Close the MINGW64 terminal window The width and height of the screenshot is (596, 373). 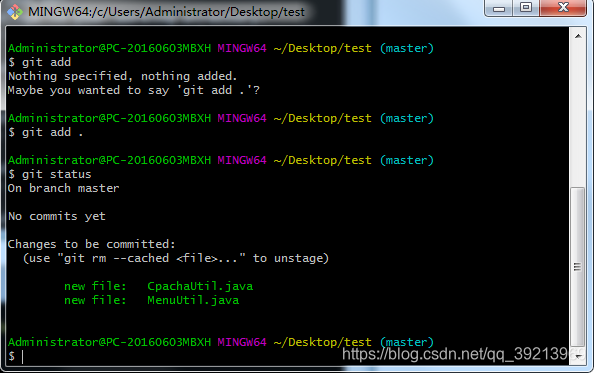pyautogui.click(x=563, y=8)
